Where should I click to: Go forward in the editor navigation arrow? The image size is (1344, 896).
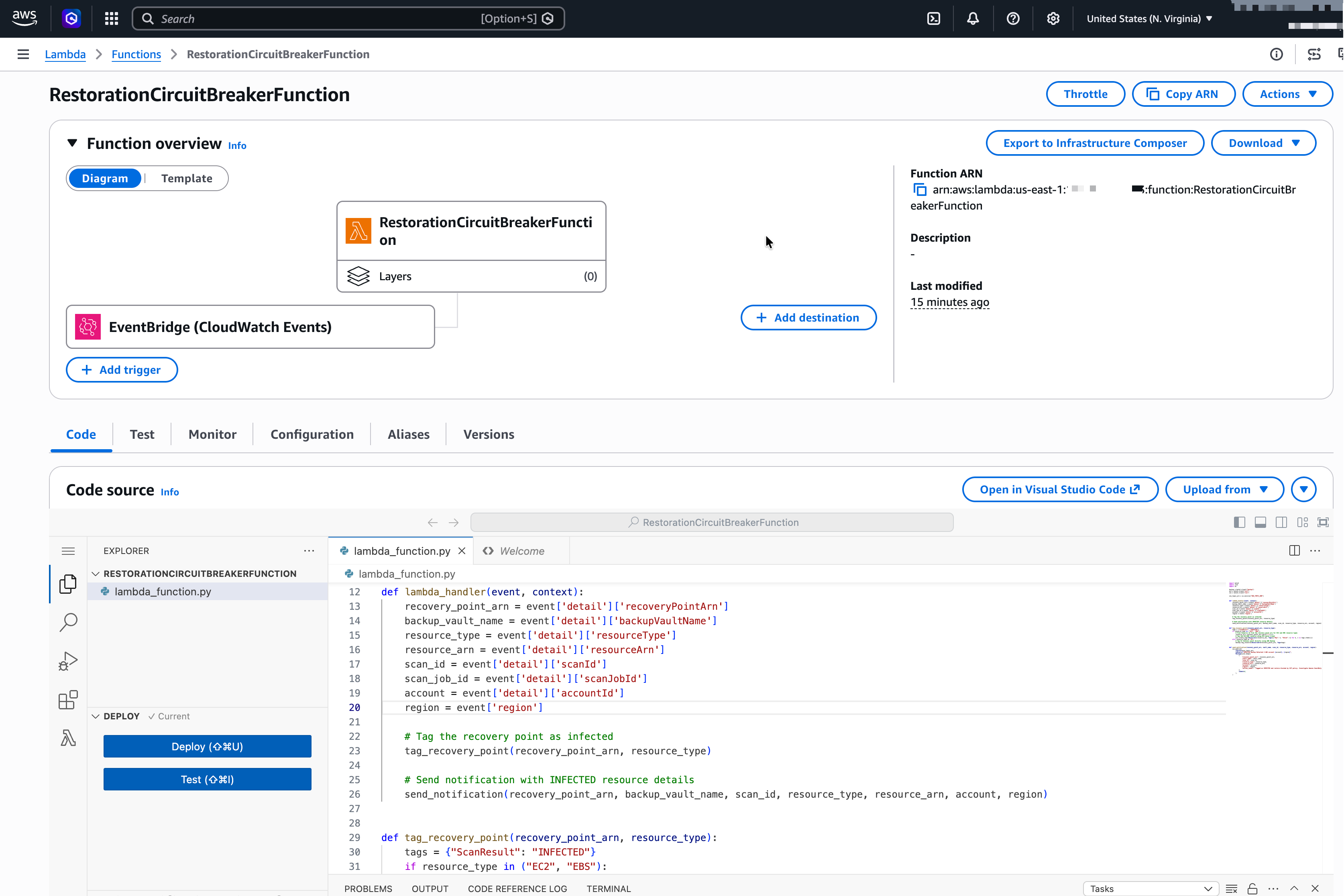pyautogui.click(x=454, y=522)
